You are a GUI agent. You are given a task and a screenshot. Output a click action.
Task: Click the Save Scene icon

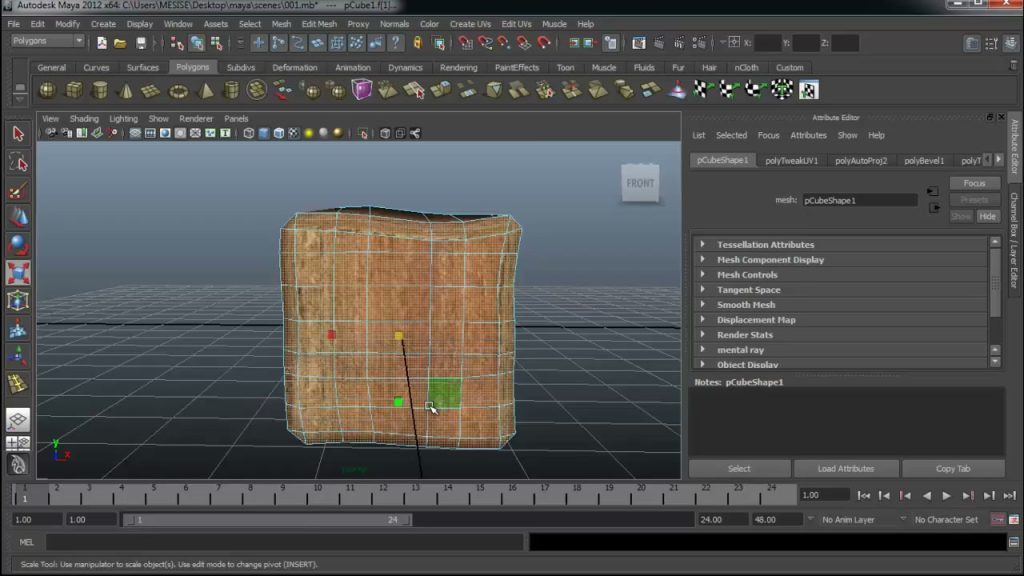140,43
